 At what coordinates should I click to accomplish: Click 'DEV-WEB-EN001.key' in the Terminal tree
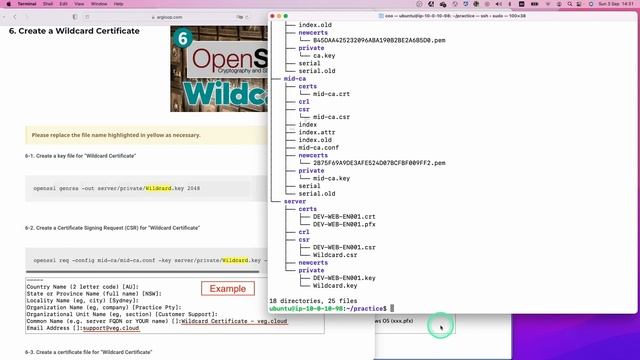(344, 278)
